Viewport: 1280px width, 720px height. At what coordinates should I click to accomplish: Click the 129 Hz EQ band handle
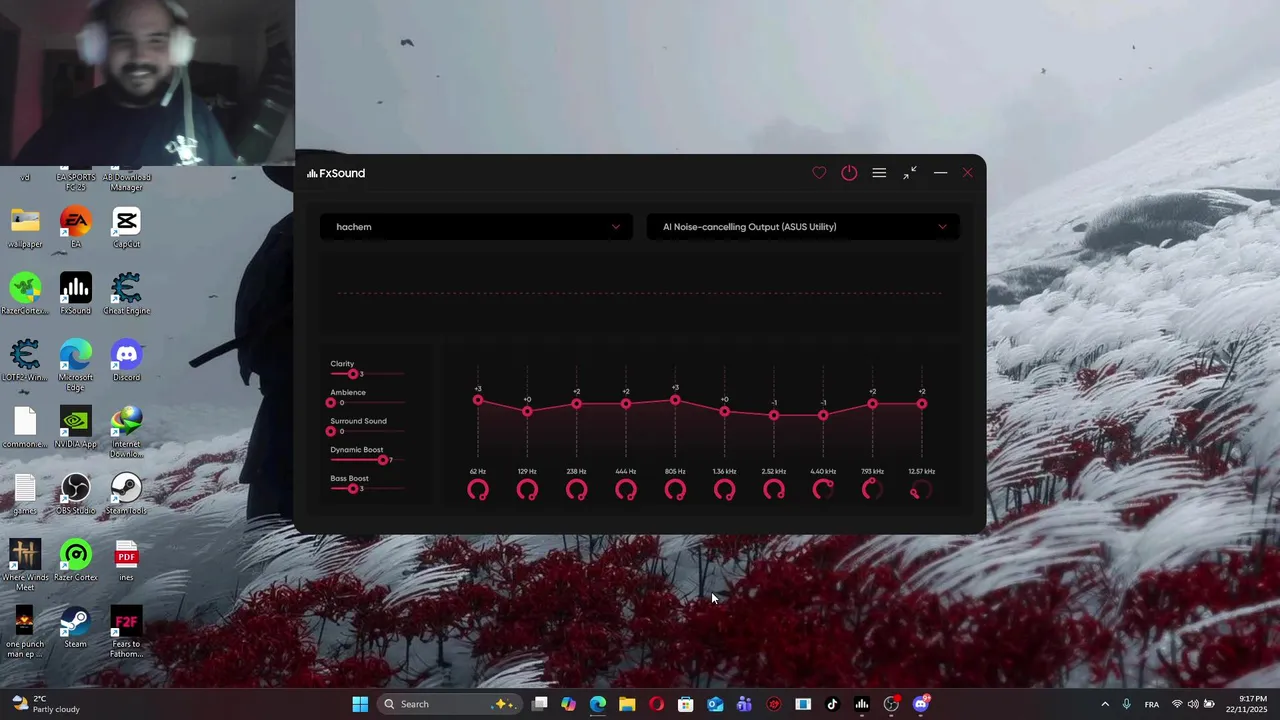[x=527, y=411]
